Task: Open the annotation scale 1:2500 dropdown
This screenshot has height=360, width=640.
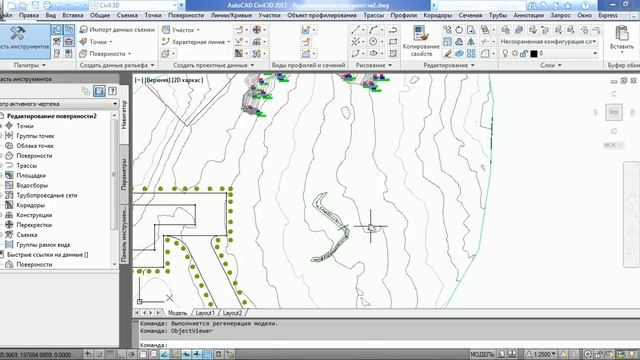Action: tap(542, 354)
